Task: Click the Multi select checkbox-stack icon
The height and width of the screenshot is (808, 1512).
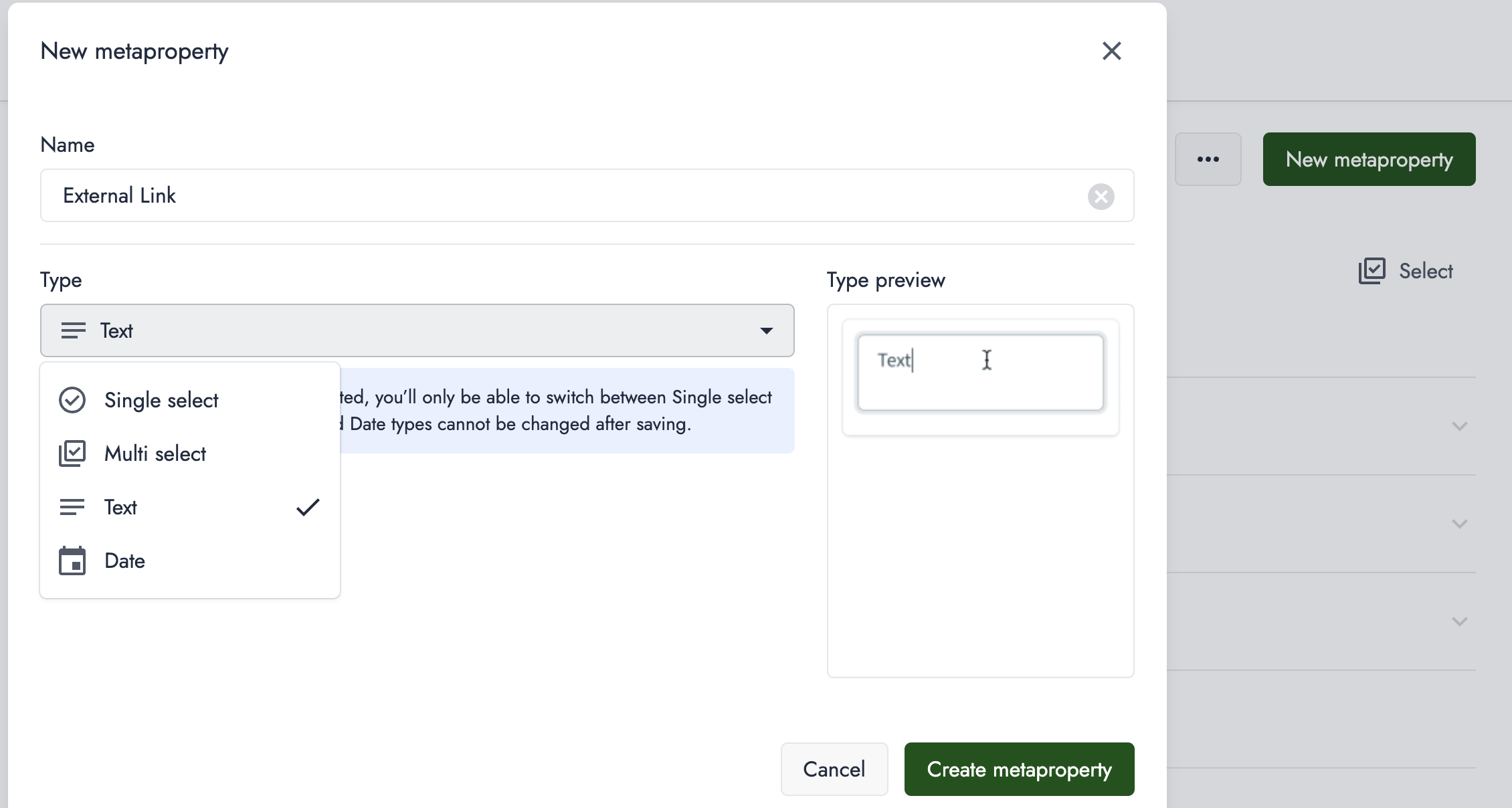Action: point(72,453)
